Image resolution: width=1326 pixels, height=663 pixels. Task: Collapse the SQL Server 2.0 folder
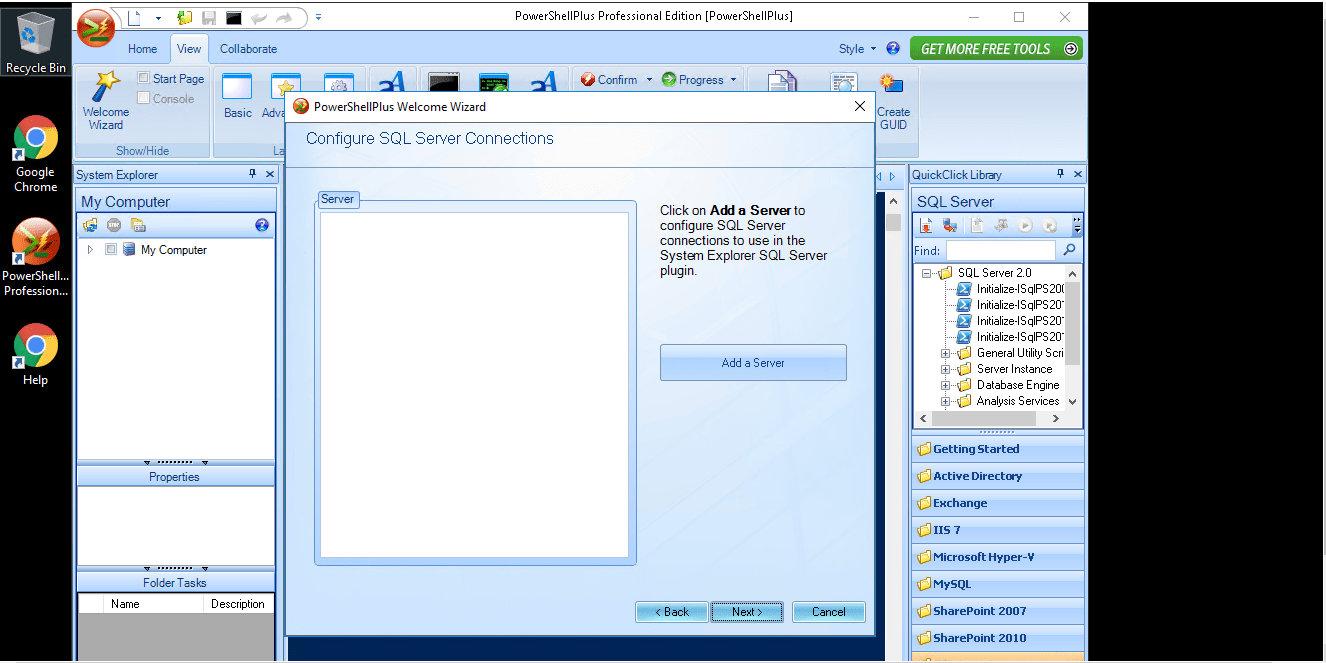click(x=927, y=273)
